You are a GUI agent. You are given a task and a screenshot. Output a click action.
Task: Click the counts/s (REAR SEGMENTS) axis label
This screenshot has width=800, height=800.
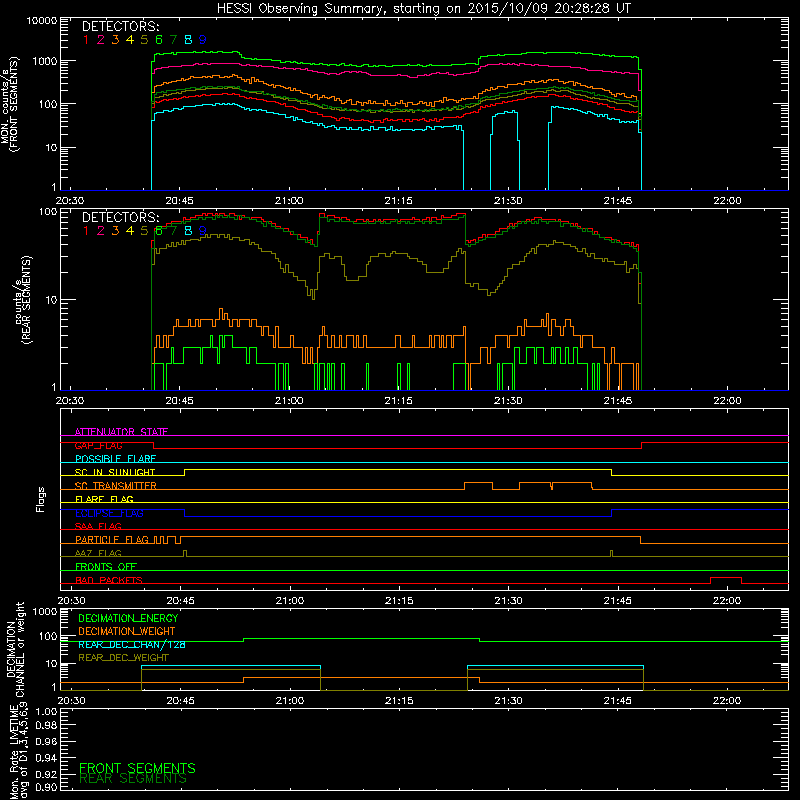click(23, 299)
